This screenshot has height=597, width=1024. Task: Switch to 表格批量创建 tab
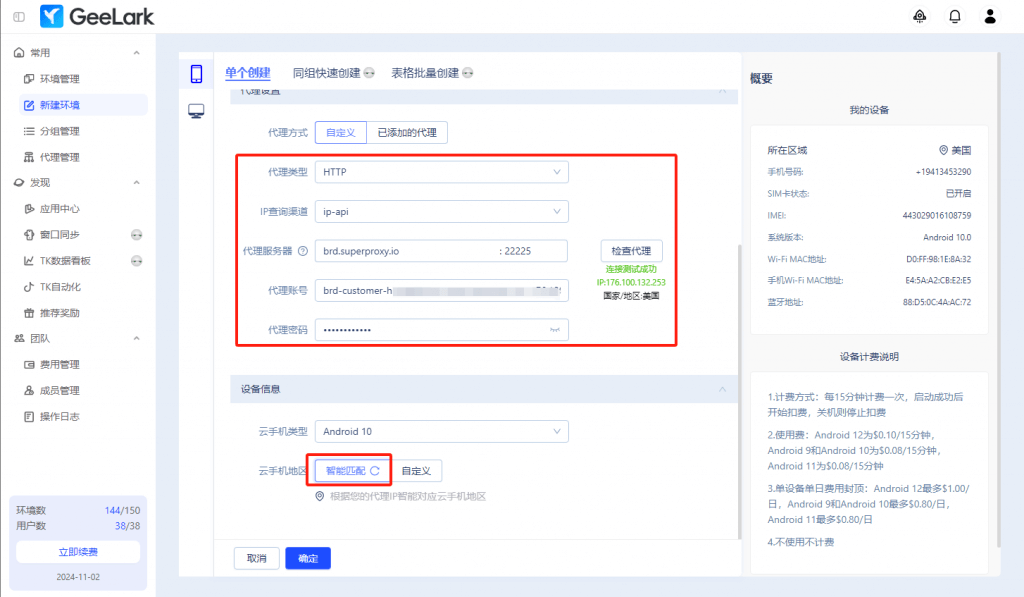click(424, 73)
